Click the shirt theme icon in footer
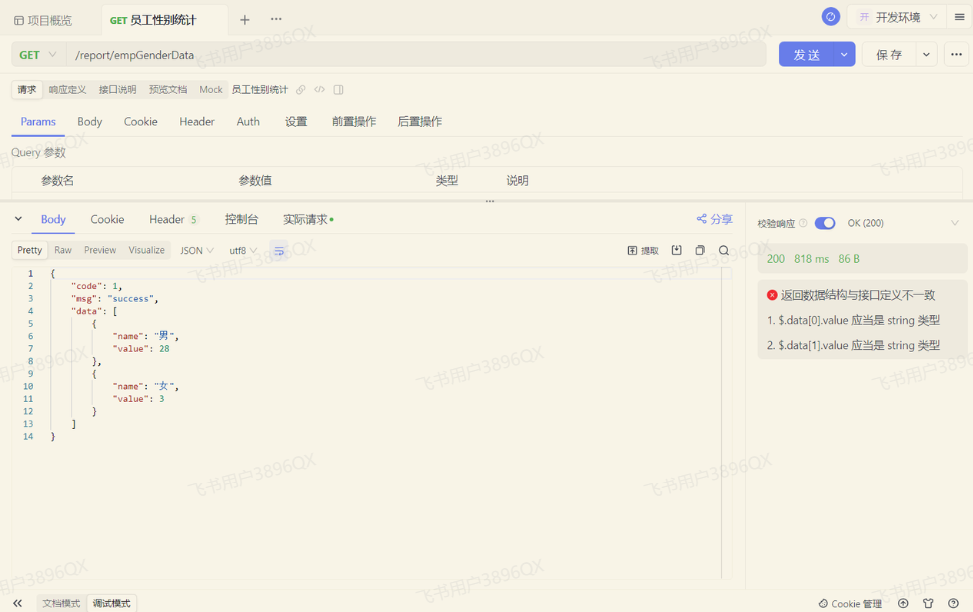The image size is (973, 612). 928,603
